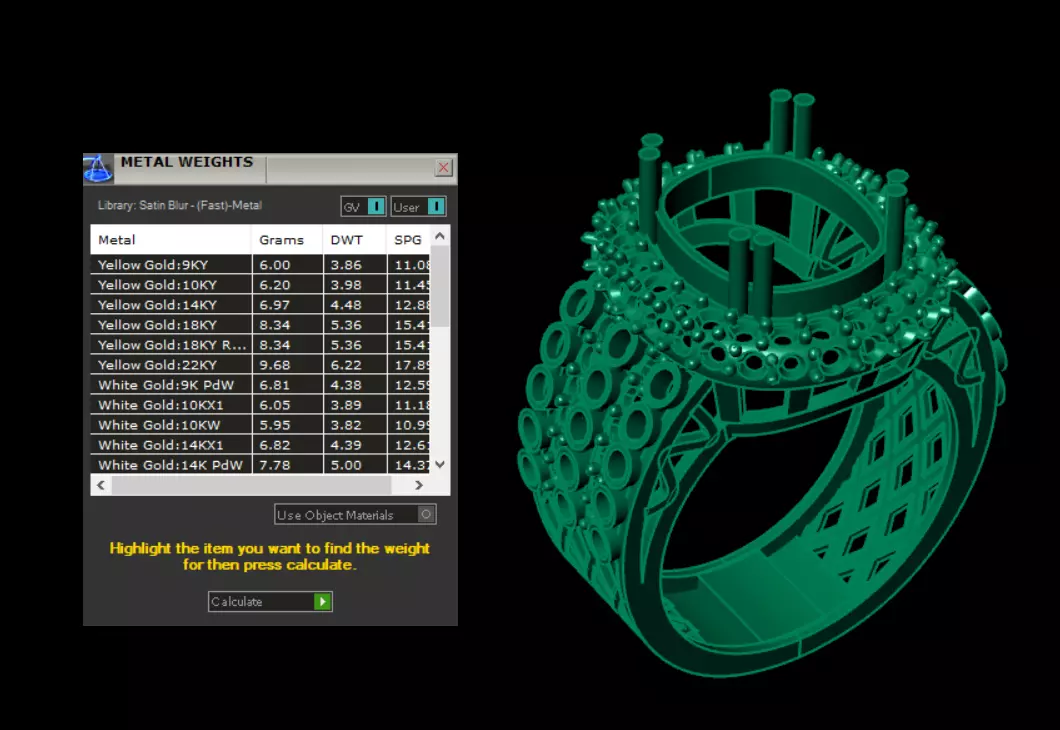Select the White Gold:14K PdW row
Screen dimensions: 1060x730
click(x=260, y=465)
